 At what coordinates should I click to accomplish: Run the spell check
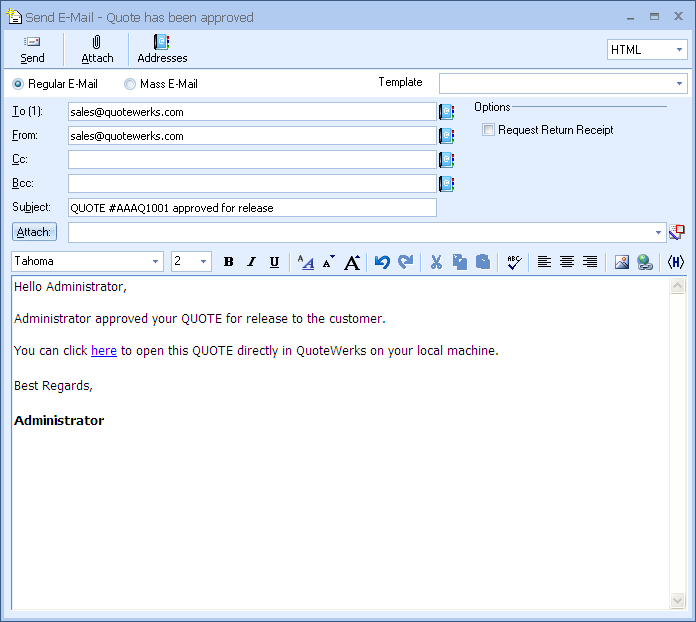514,262
